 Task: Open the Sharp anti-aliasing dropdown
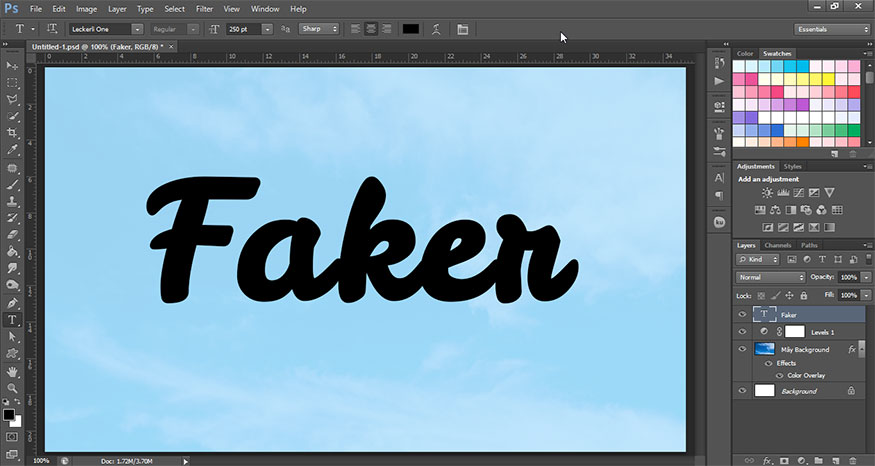[320, 28]
